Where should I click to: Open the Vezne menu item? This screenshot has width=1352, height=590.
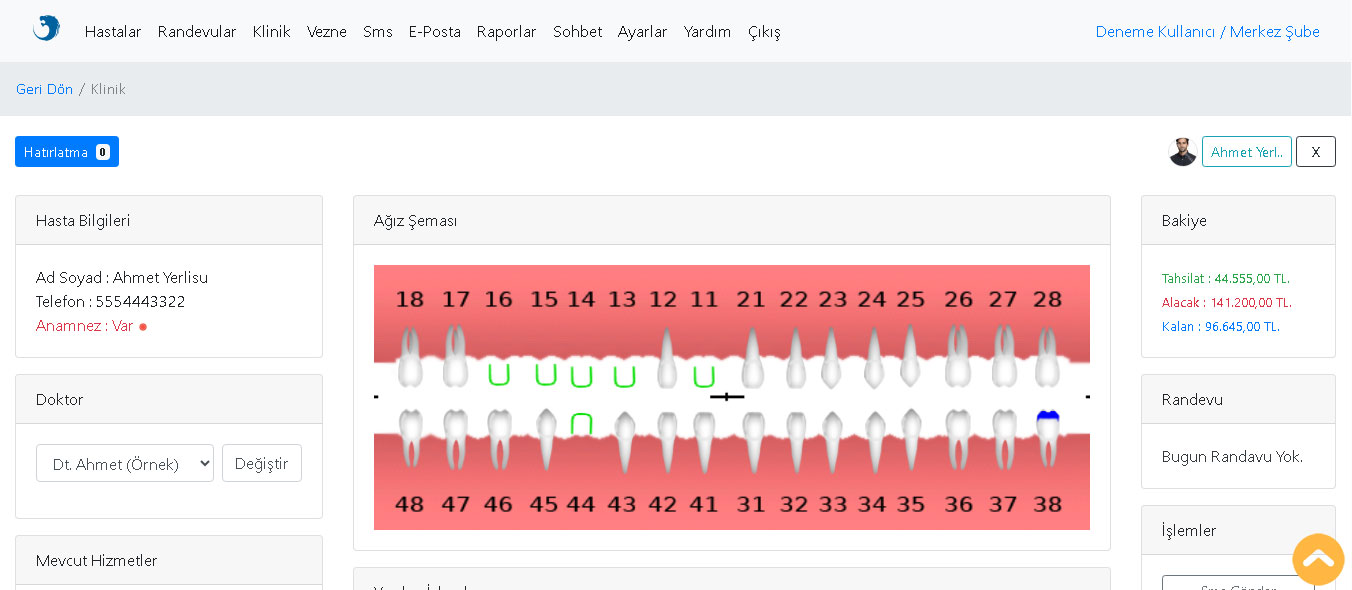click(x=327, y=32)
